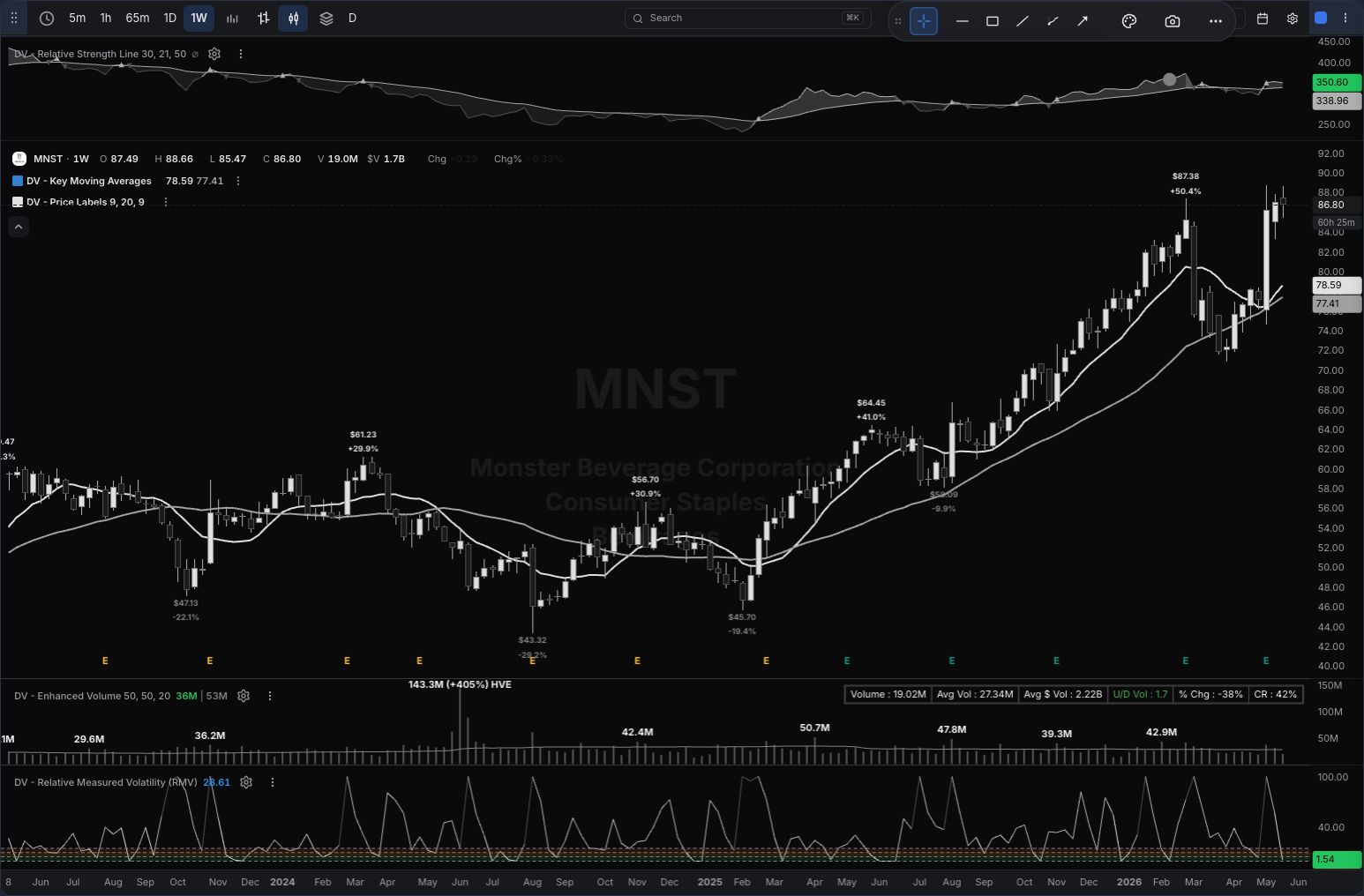Select the 1W timeframe
This screenshot has width=1364, height=896.
coord(199,18)
